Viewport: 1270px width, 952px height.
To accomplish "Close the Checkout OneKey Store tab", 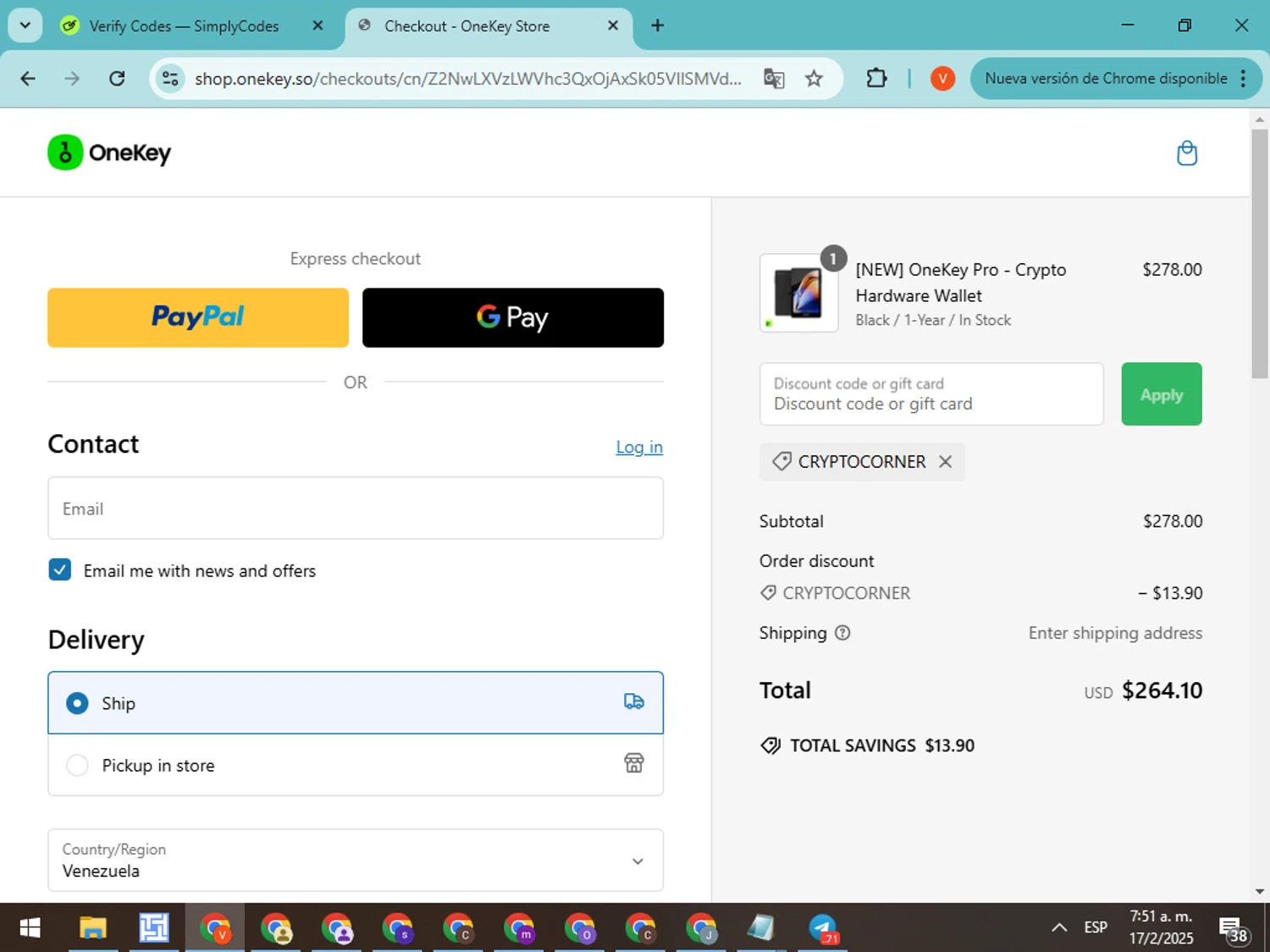I will point(613,25).
